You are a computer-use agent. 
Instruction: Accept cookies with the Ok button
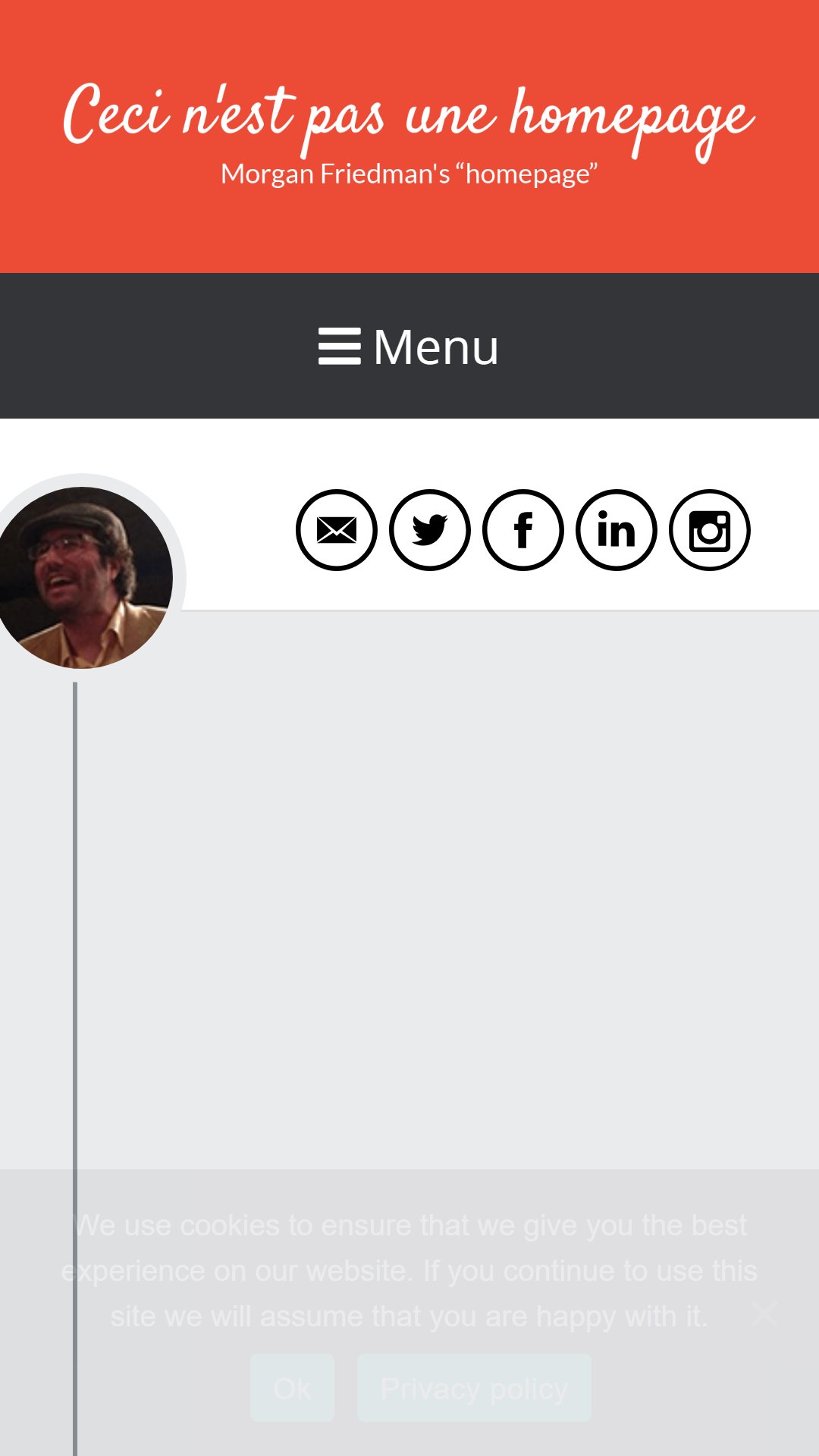pyautogui.click(x=292, y=1389)
